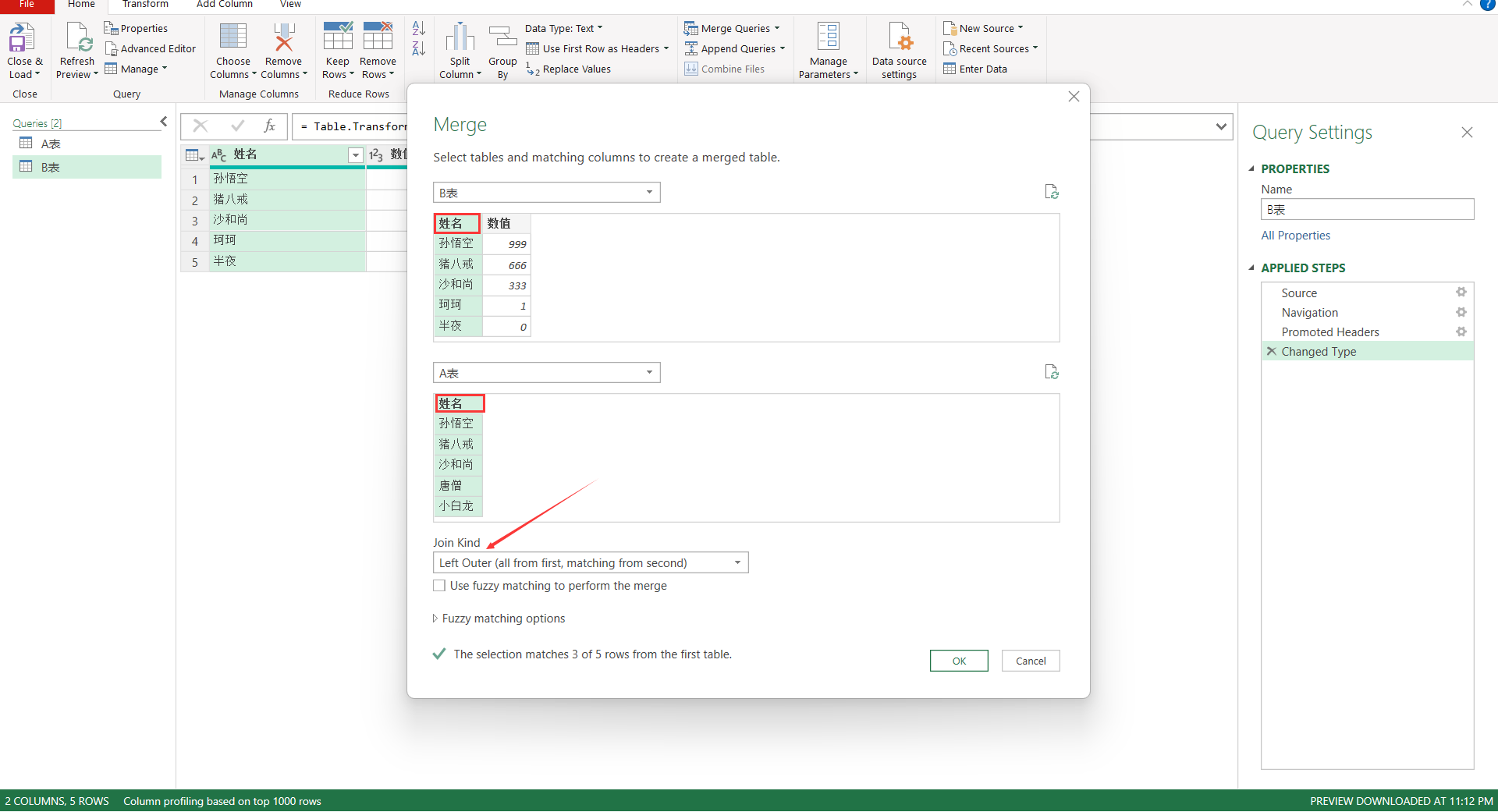Click the Remove Columns icon
Viewport: 1498px width, 812px height.
pos(283,37)
